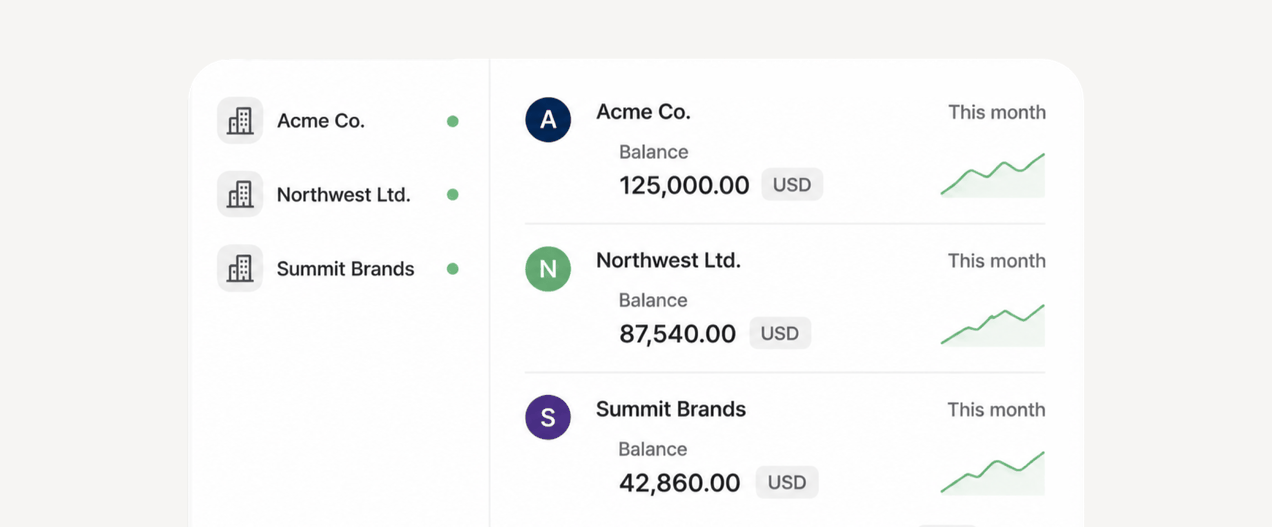View Summit Brands monthly trend sparkline
The image size is (1272, 527).
tap(993, 473)
